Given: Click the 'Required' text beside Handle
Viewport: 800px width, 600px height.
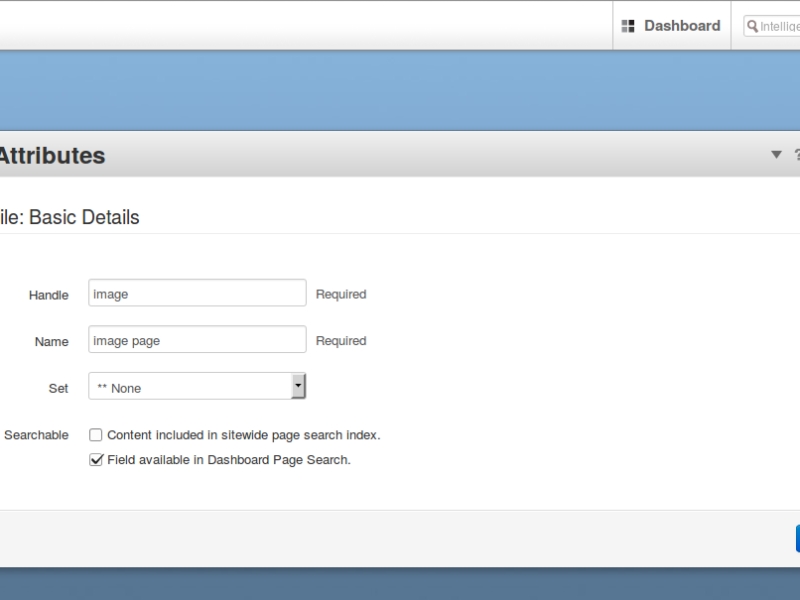Looking at the screenshot, I should coord(341,294).
